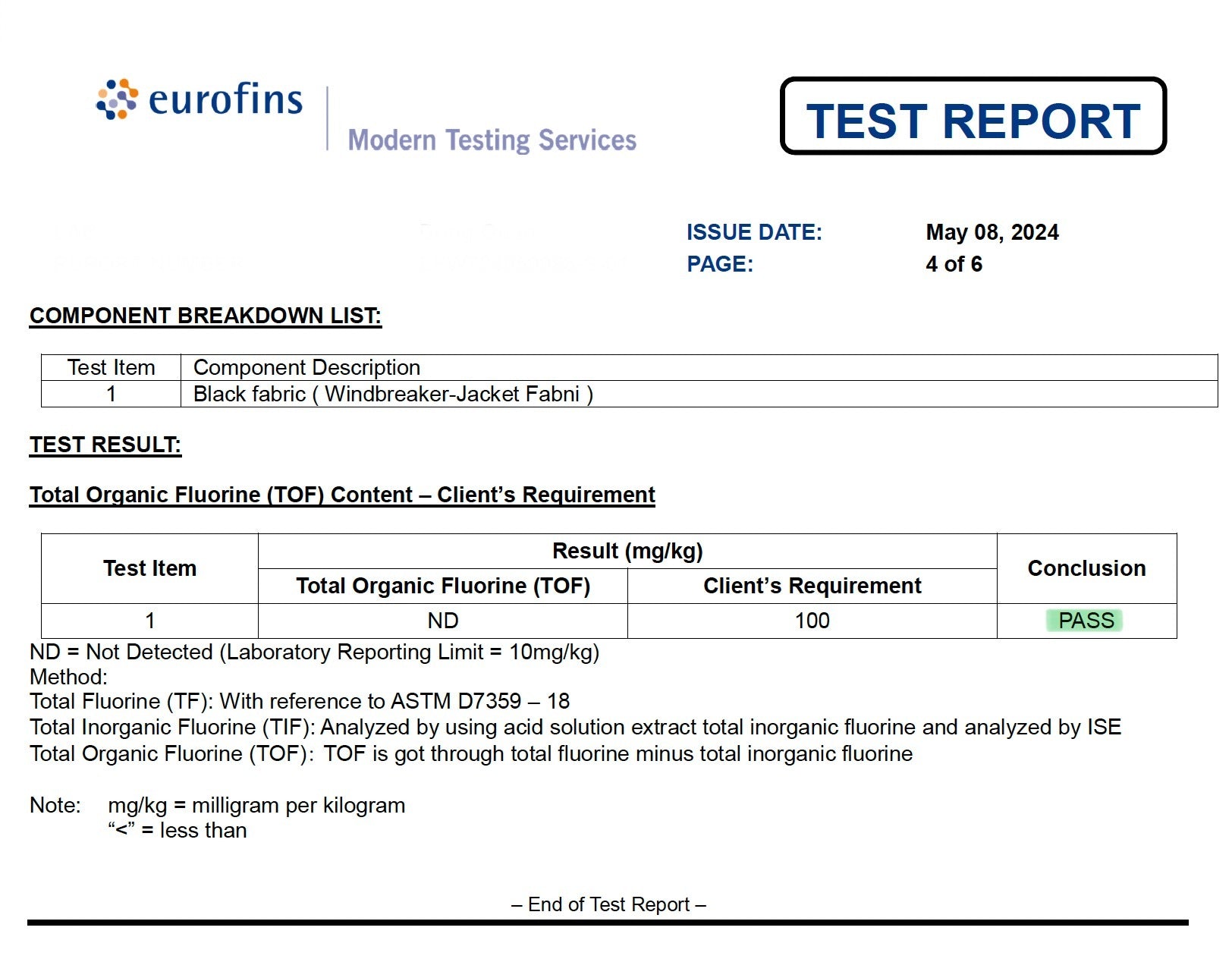Image resolution: width=1232 pixels, height=959 pixels.
Task: Click the Eurofins dot-cluster logo icon
Action: pos(117,99)
